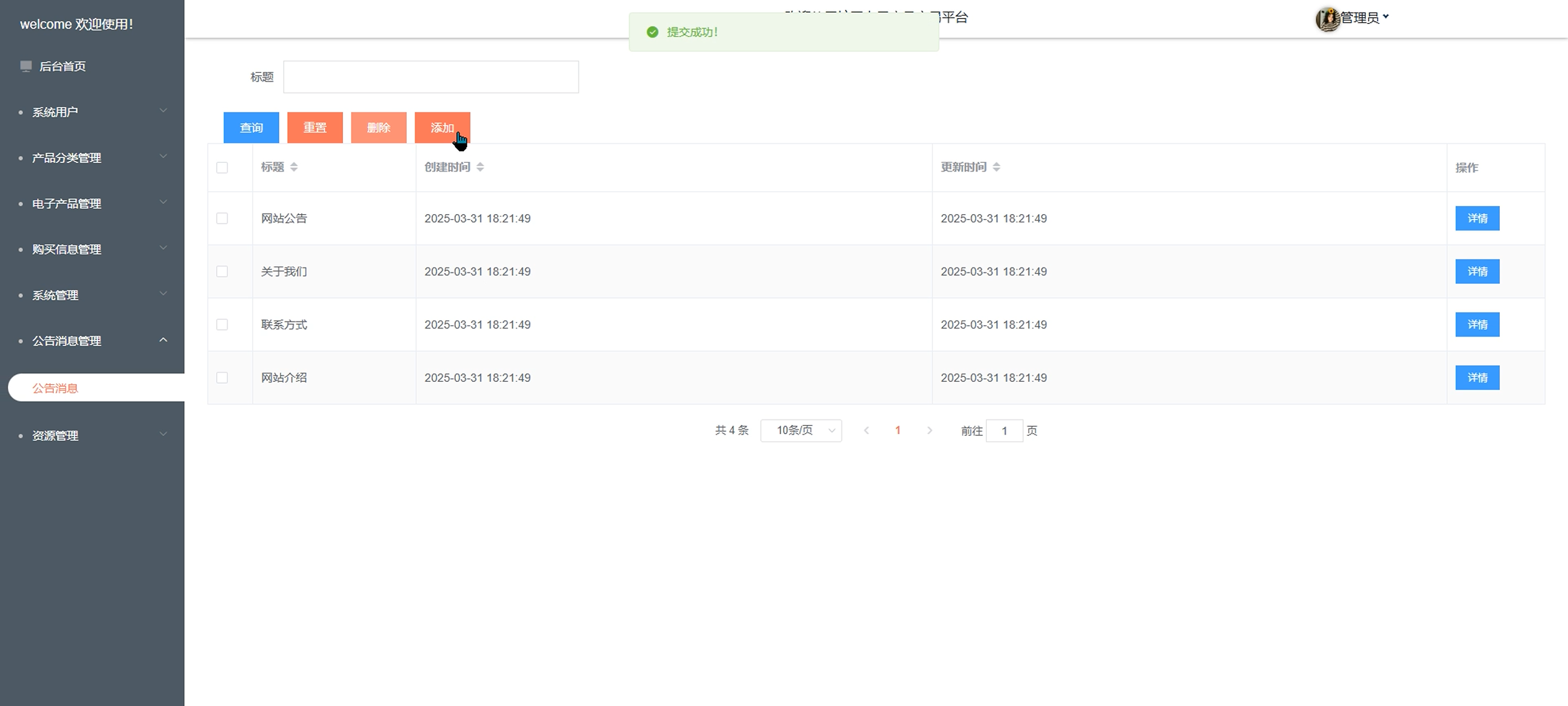Open 详情 for 关于我们 row
The height and width of the screenshot is (706, 1568).
click(x=1477, y=271)
